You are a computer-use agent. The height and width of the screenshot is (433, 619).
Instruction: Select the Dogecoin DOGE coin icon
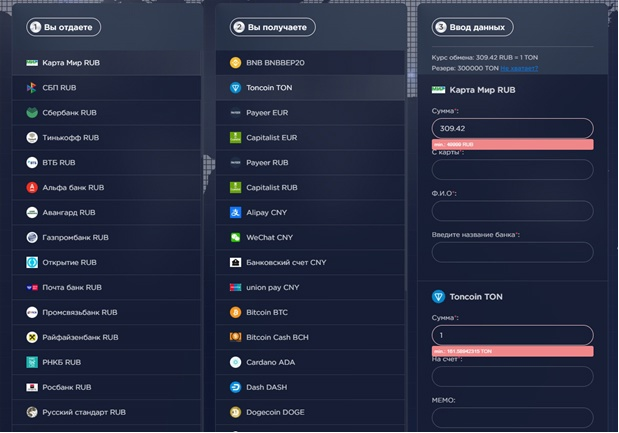[x=235, y=412]
